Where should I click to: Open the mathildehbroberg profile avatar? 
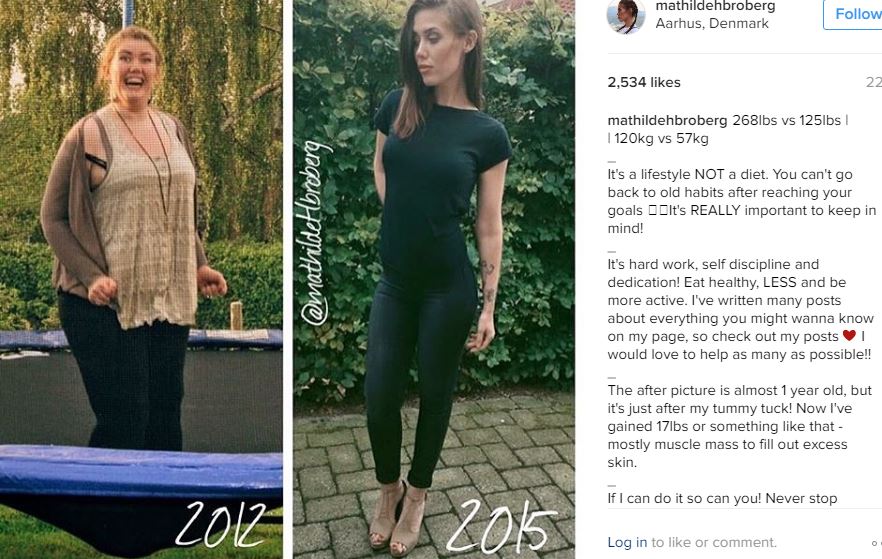(x=626, y=16)
